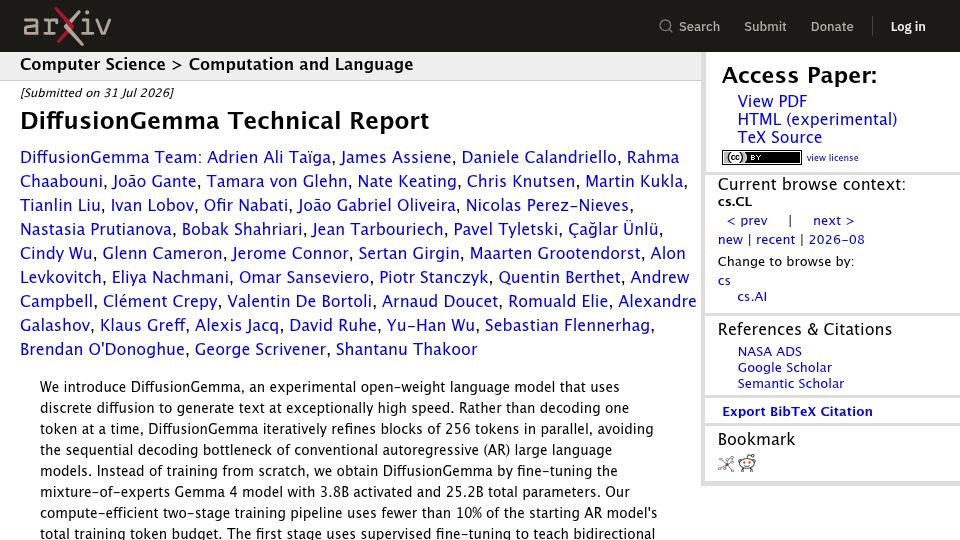Screen dimensions: 960x540
Task: Click author Tamara von Glehn
Action: click(x=277, y=181)
